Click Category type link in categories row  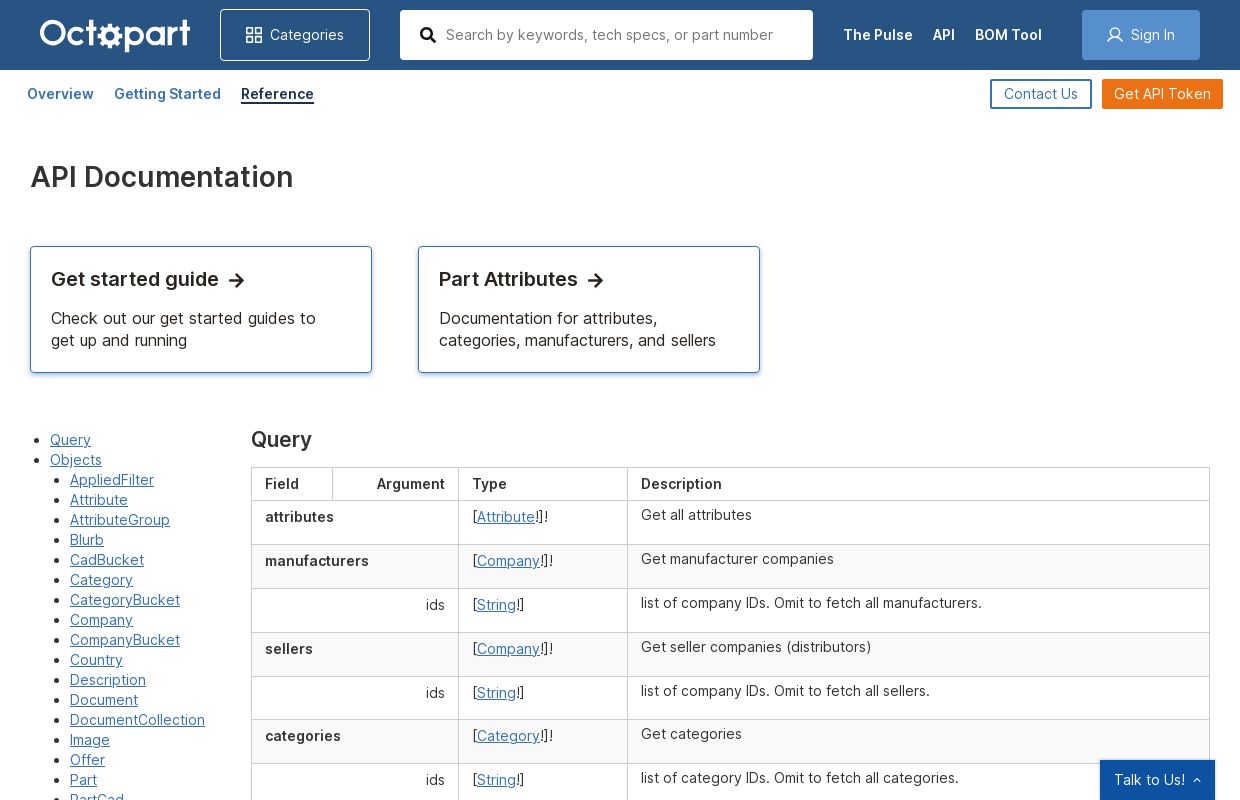(508, 736)
